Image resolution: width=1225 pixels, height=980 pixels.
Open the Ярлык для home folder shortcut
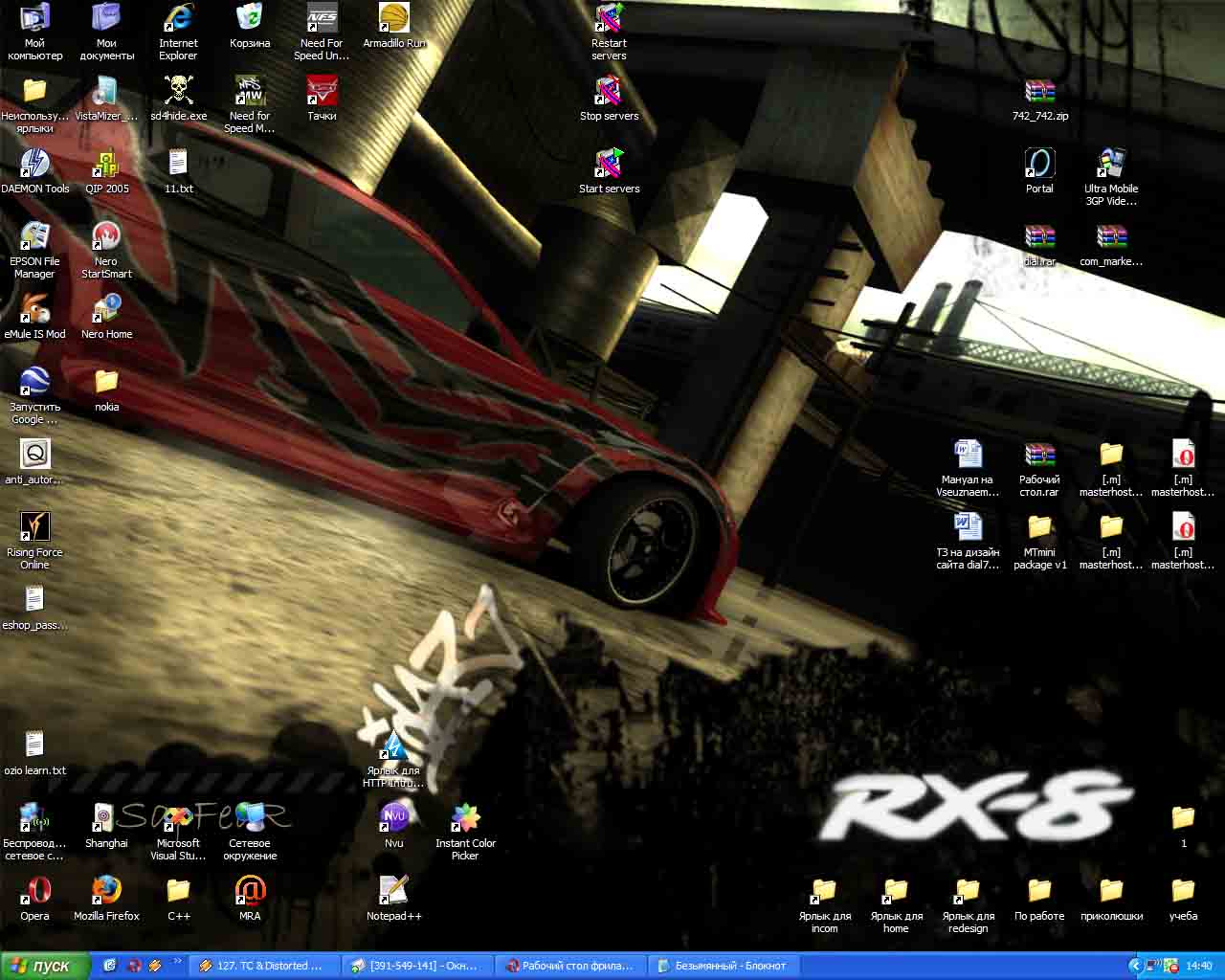point(896,903)
